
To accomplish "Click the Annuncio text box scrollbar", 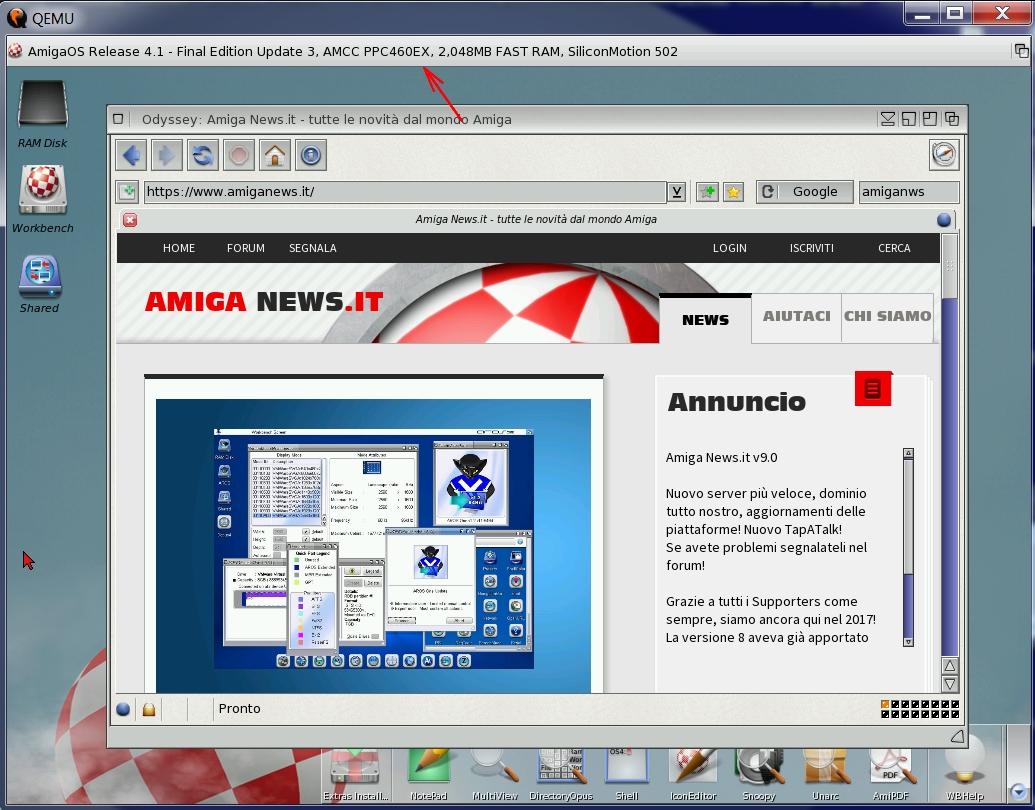I will click(x=908, y=547).
